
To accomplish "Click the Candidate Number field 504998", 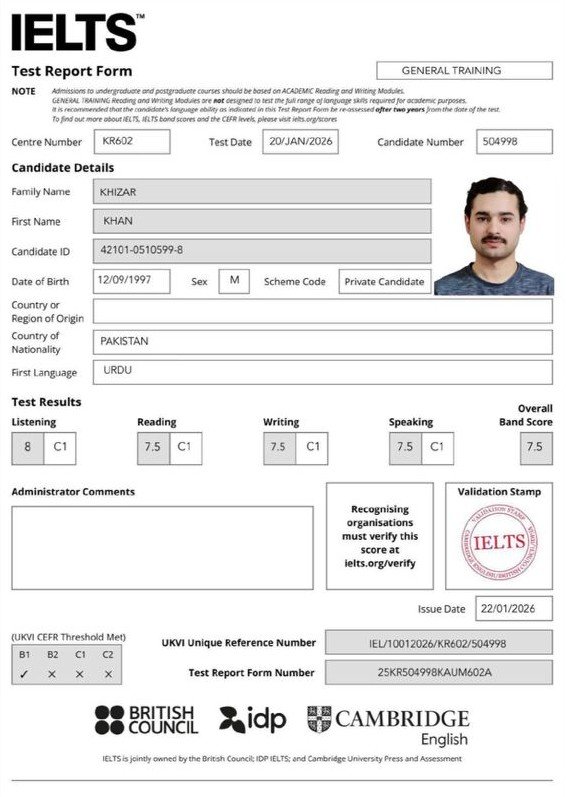I will 514,142.
